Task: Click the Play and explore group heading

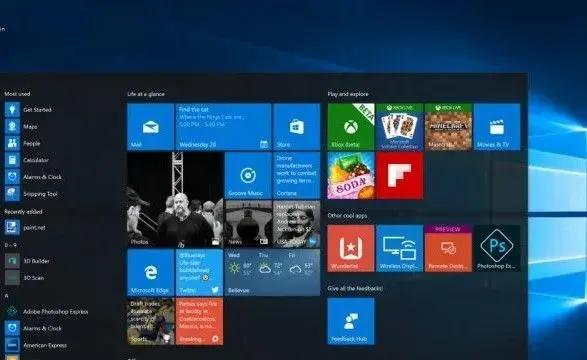Action: (348, 94)
